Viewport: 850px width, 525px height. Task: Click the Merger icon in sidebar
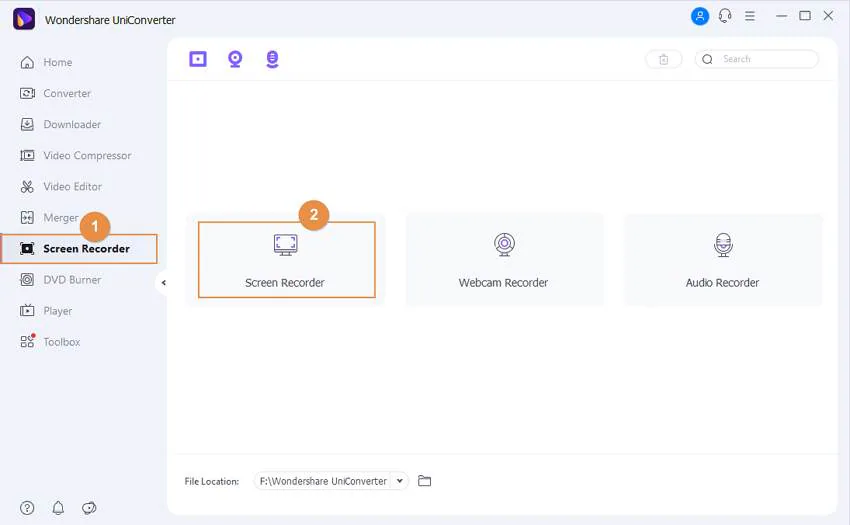tap(27, 217)
